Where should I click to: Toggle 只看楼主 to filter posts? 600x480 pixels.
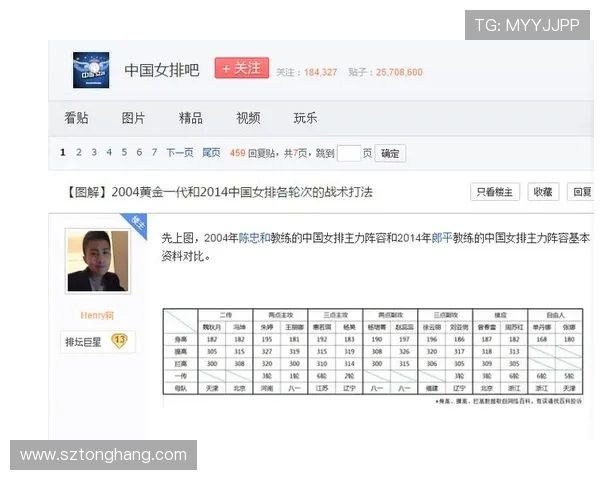coord(494,192)
